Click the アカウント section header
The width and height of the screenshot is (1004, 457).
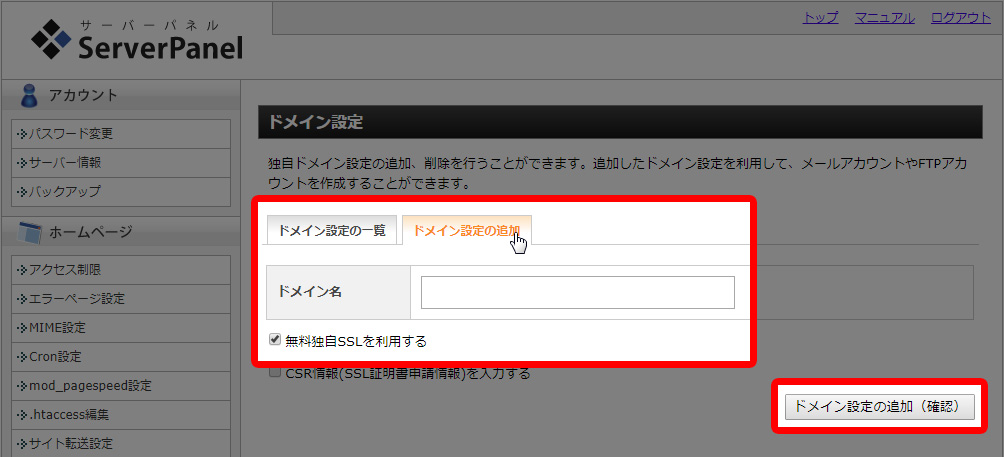point(120,95)
